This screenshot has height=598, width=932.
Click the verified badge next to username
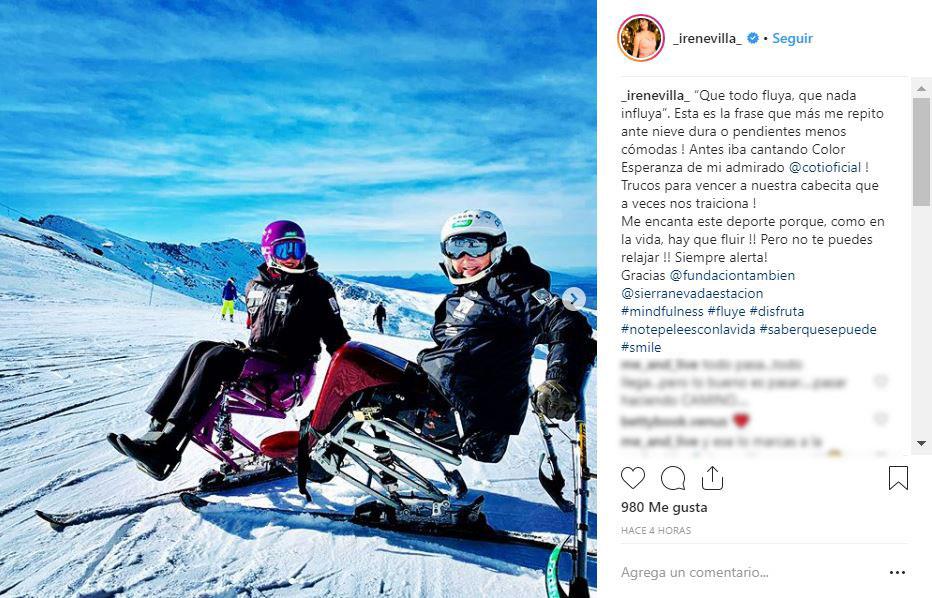(x=752, y=39)
